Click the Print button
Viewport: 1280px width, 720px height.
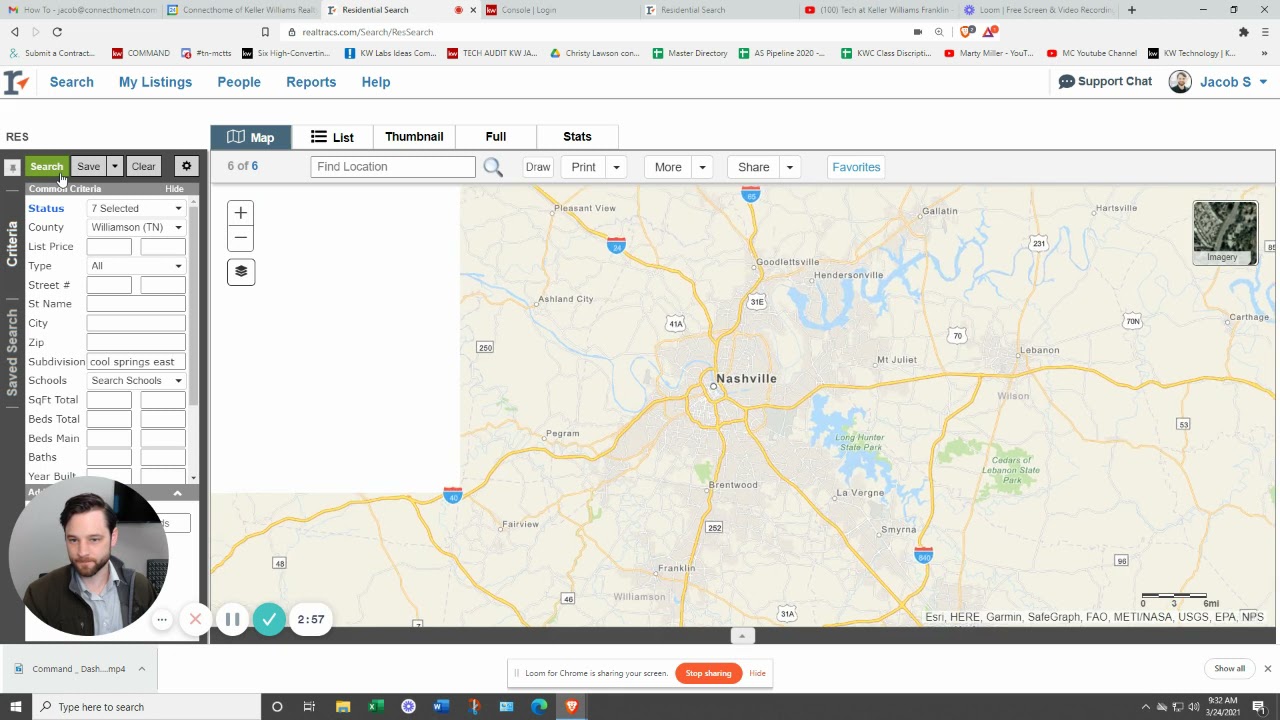[584, 167]
